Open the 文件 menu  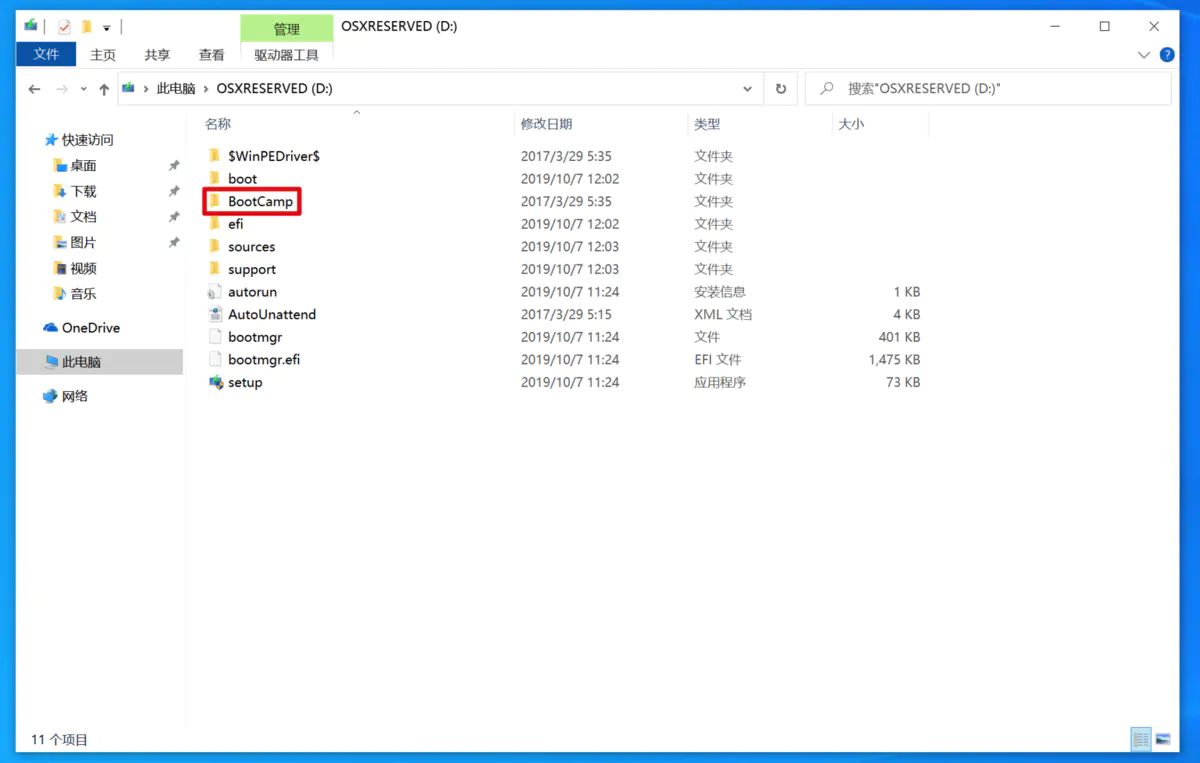tap(46, 54)
